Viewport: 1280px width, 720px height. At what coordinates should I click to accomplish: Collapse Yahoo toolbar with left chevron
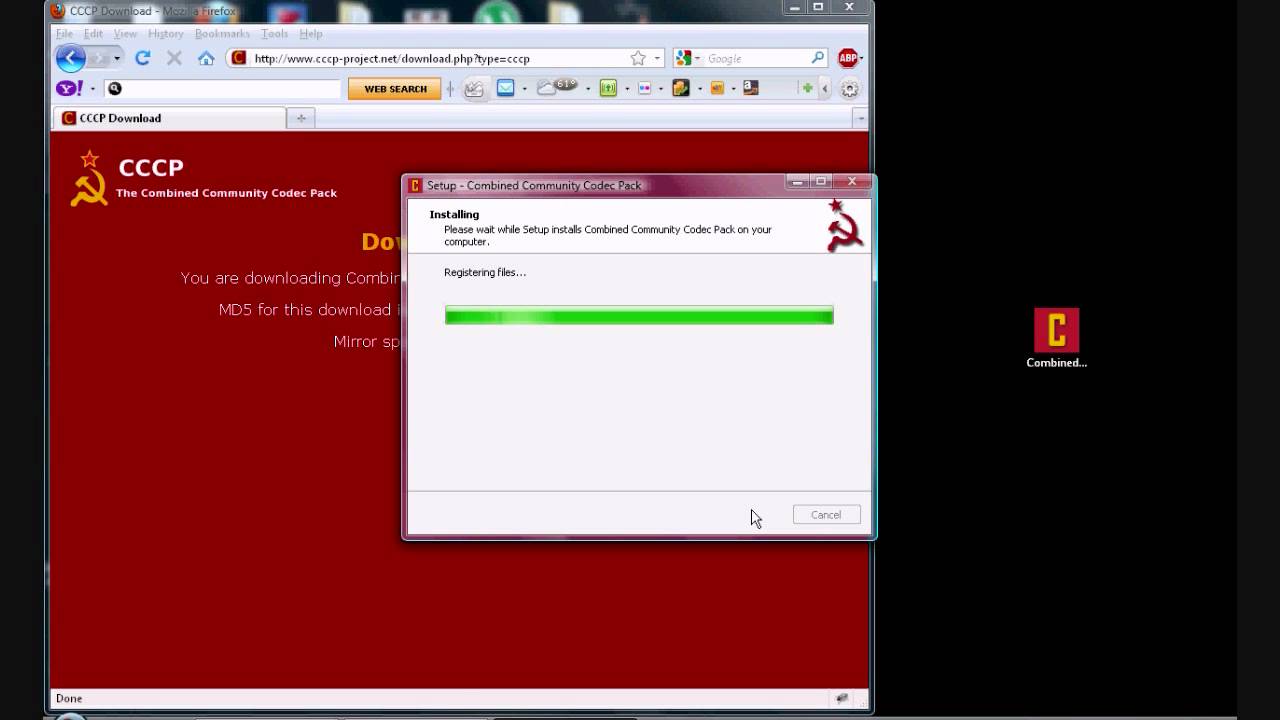click(x=825, y=89)
